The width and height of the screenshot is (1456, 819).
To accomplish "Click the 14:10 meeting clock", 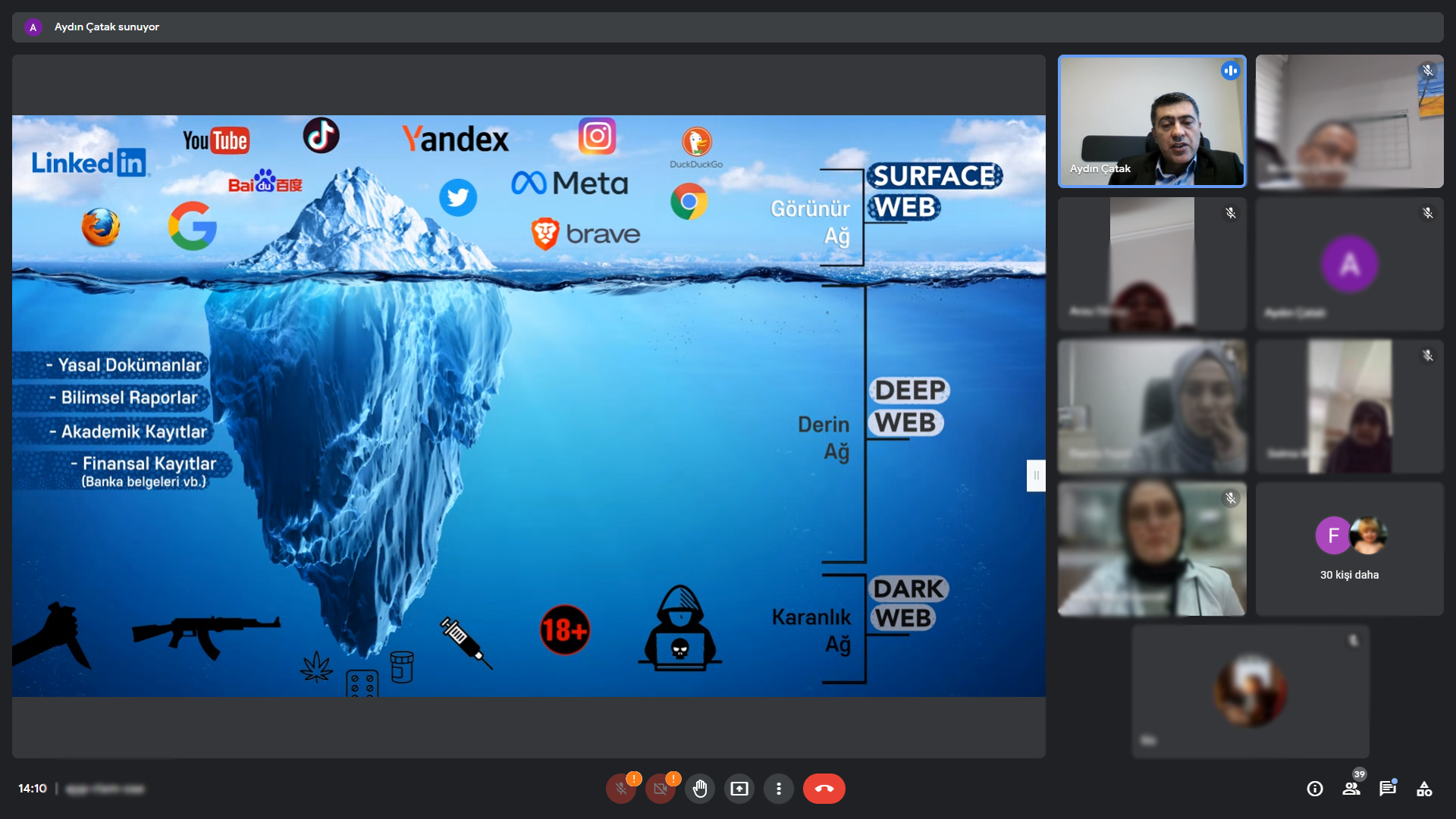I will click(x=33, y=789).
